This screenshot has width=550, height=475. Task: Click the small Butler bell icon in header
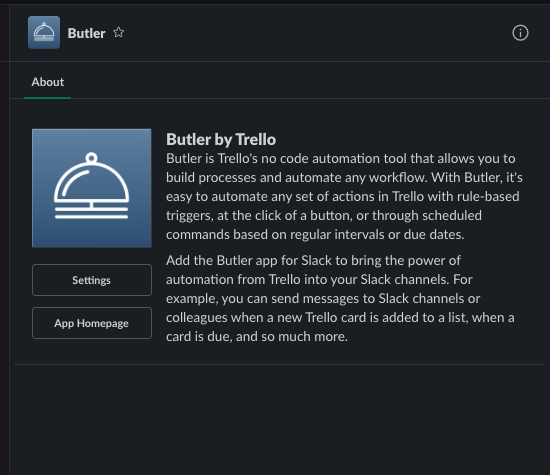point(44,32)
